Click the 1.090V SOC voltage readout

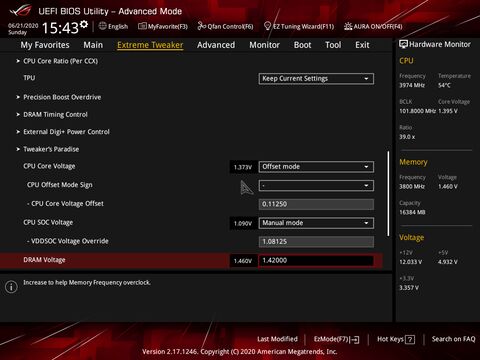243,223
